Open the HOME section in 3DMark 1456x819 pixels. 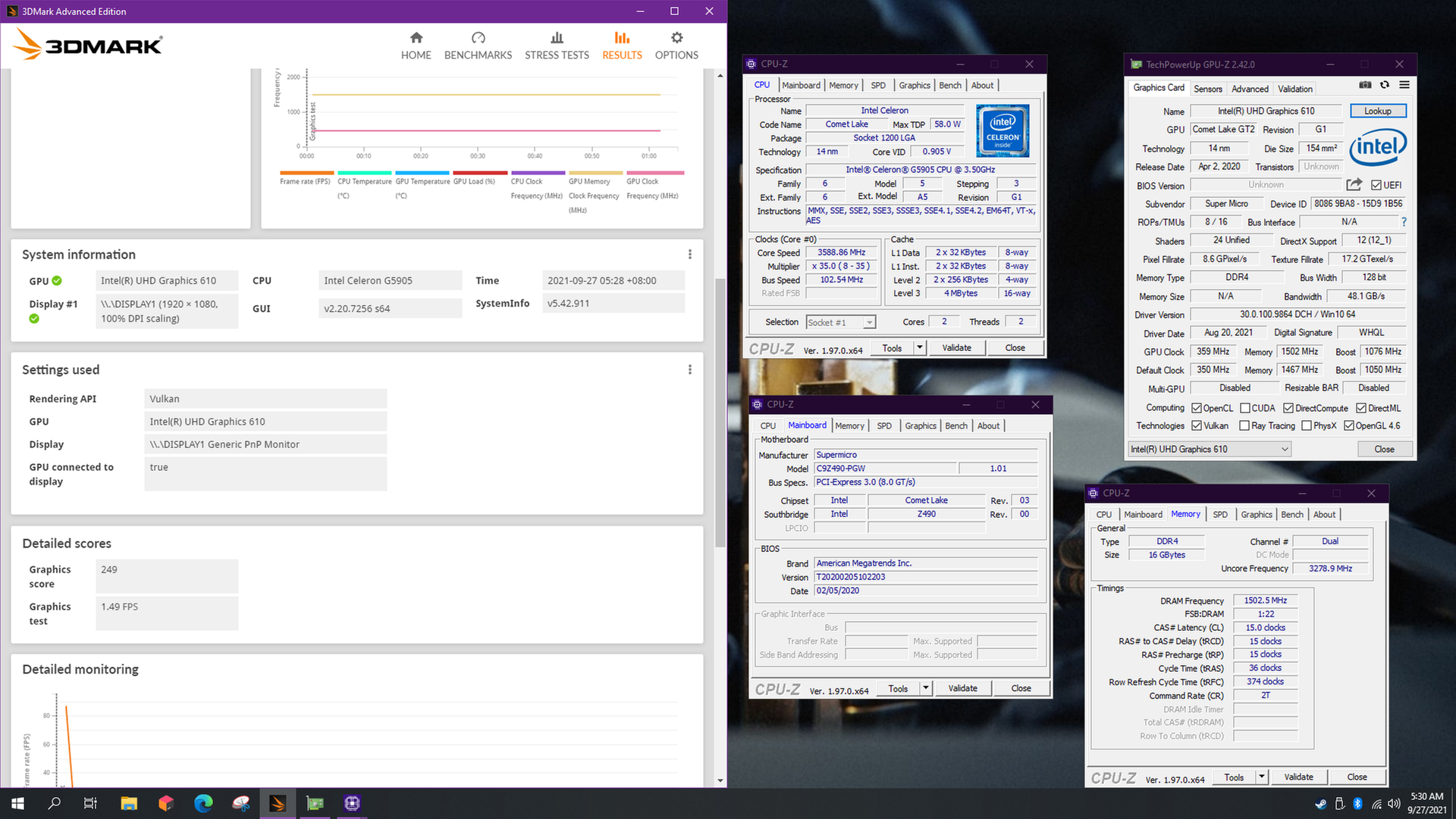click(x=416, y=46)
